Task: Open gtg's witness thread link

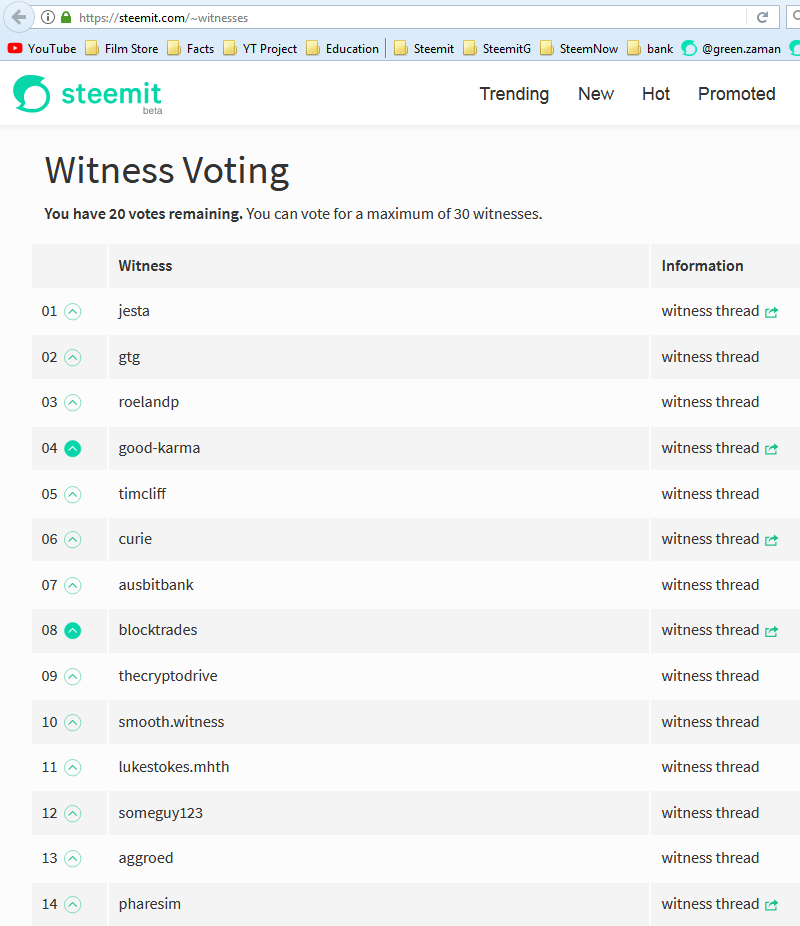Action: point(710,357)
